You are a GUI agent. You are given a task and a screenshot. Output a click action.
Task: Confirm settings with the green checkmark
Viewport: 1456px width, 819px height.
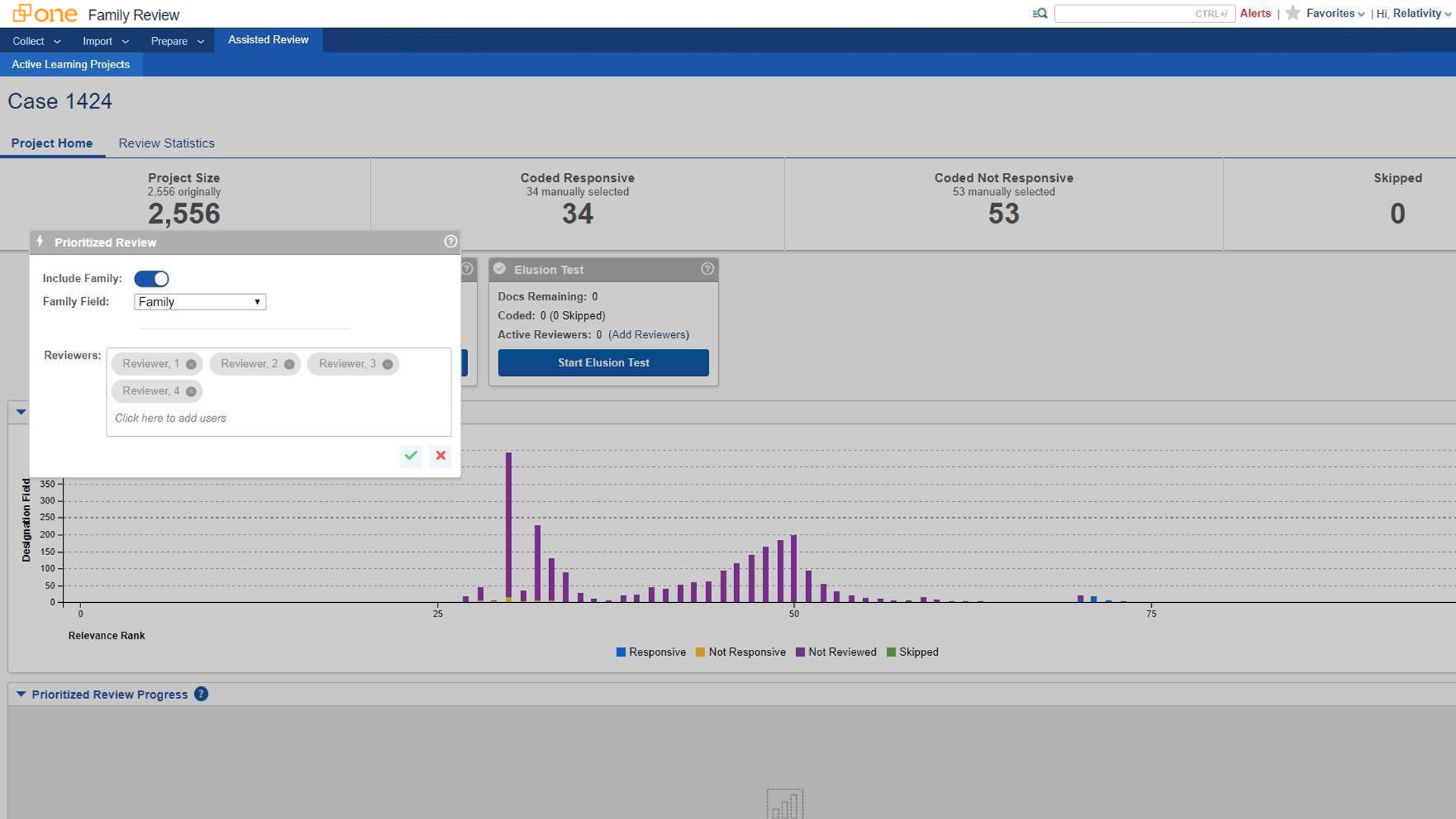click(x=410, y=456)
